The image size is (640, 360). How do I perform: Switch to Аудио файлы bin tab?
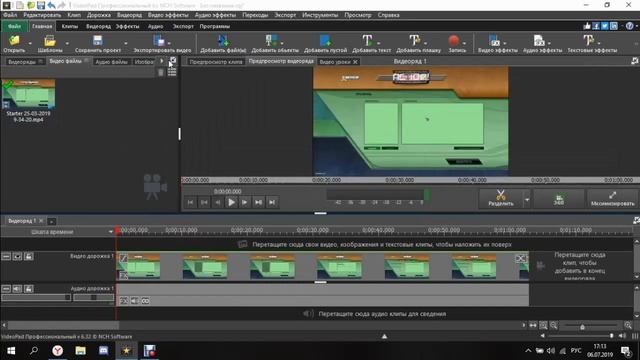[111, 62]
